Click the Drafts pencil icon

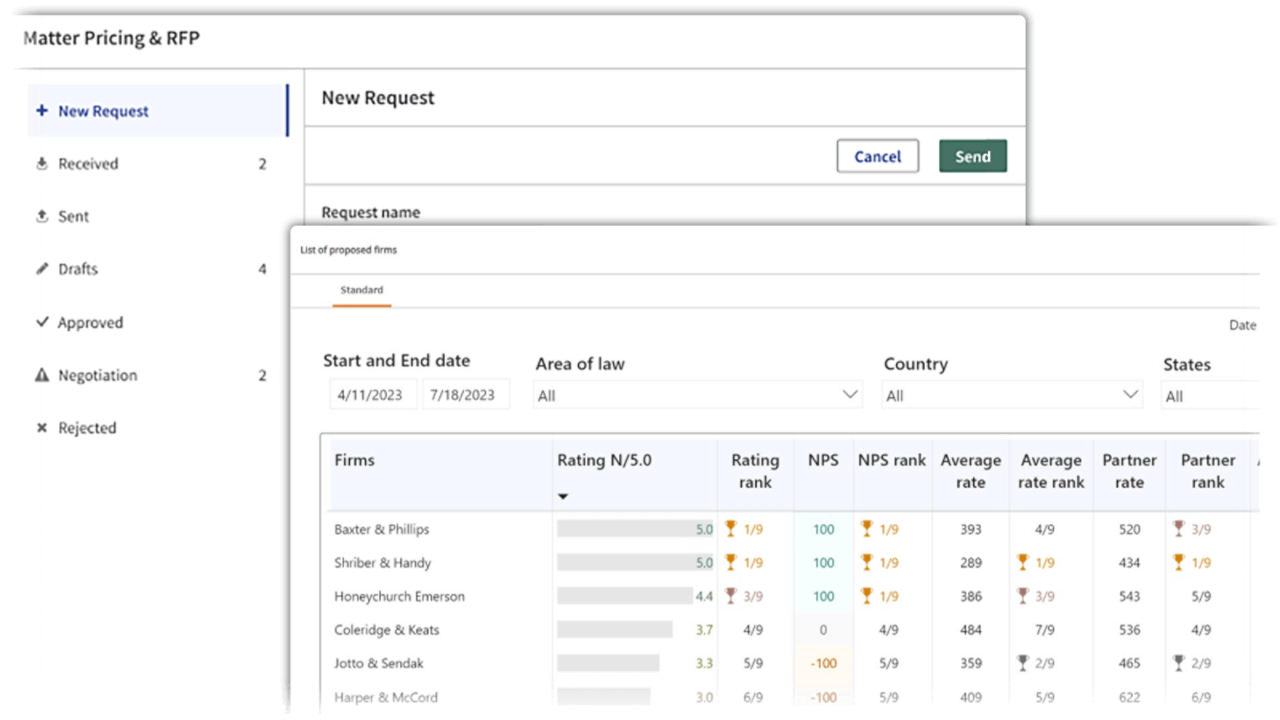point(42,269)
